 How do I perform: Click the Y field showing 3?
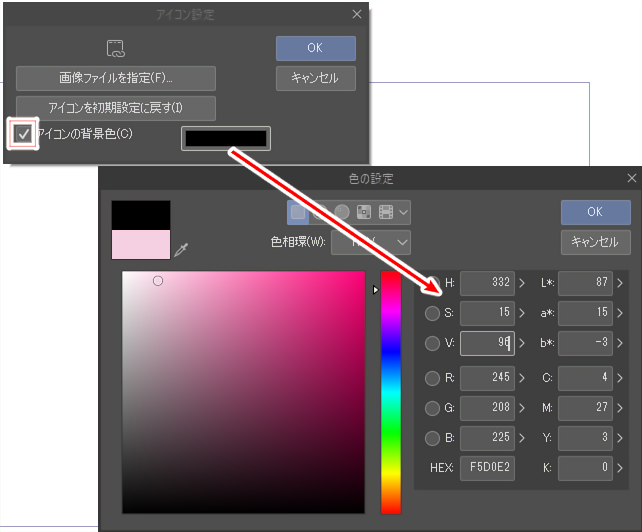pos(585,438)
